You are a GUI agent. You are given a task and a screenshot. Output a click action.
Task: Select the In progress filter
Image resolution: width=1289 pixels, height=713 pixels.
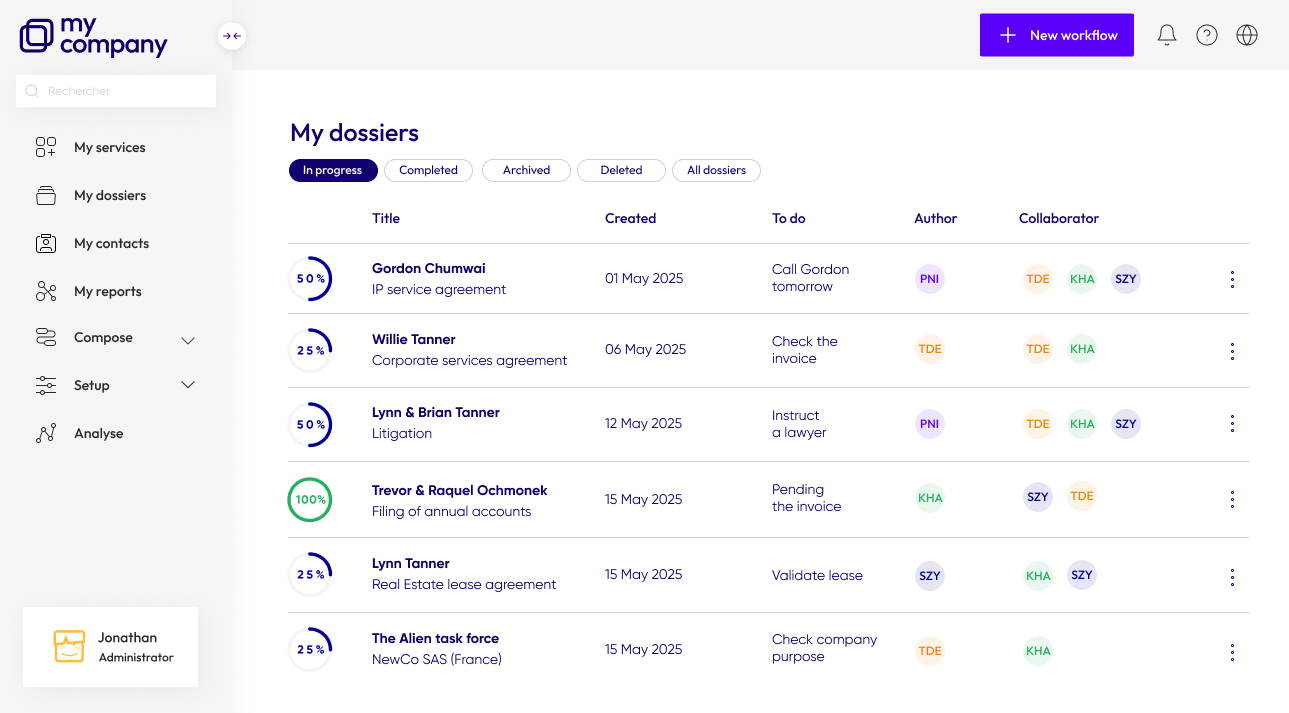click(x=333, y=171)
